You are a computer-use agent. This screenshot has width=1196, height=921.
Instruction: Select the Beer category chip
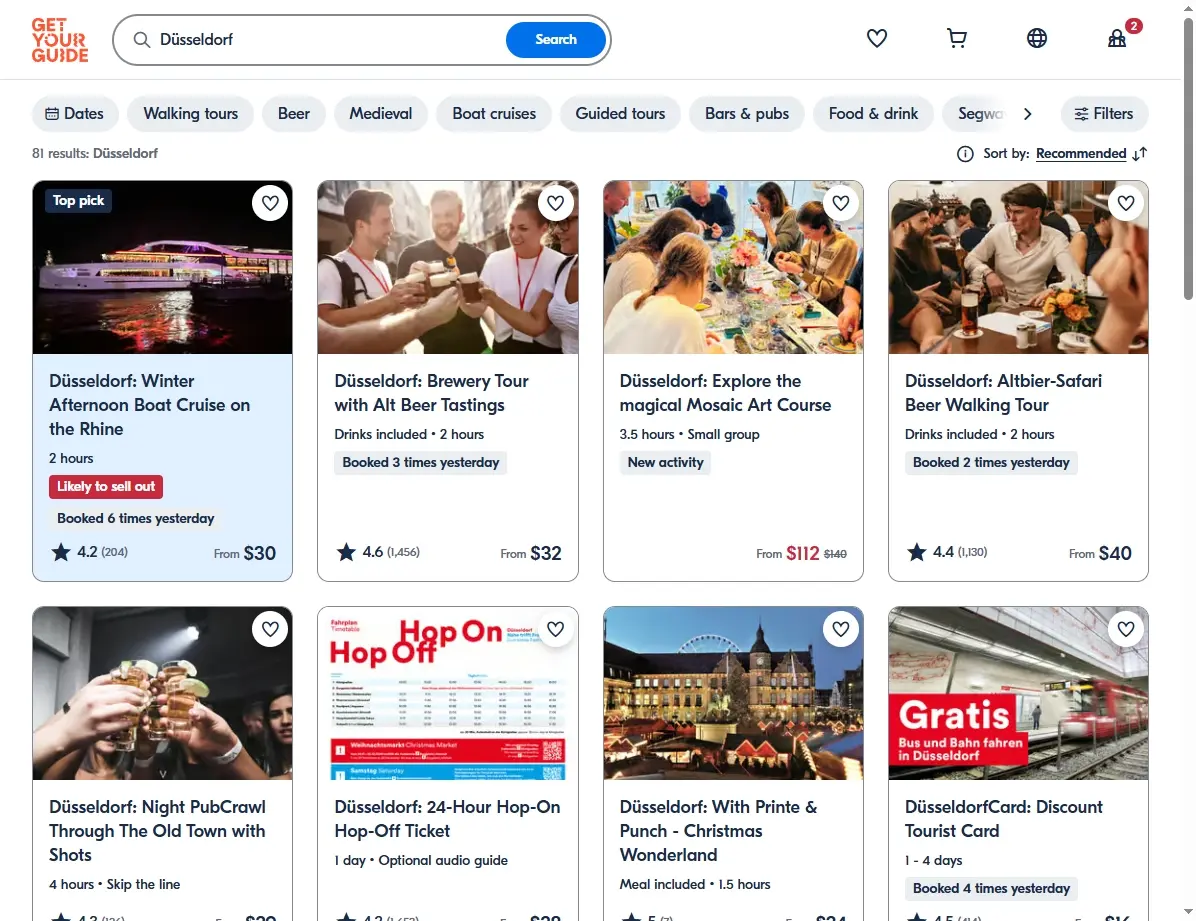coord(294,114)
